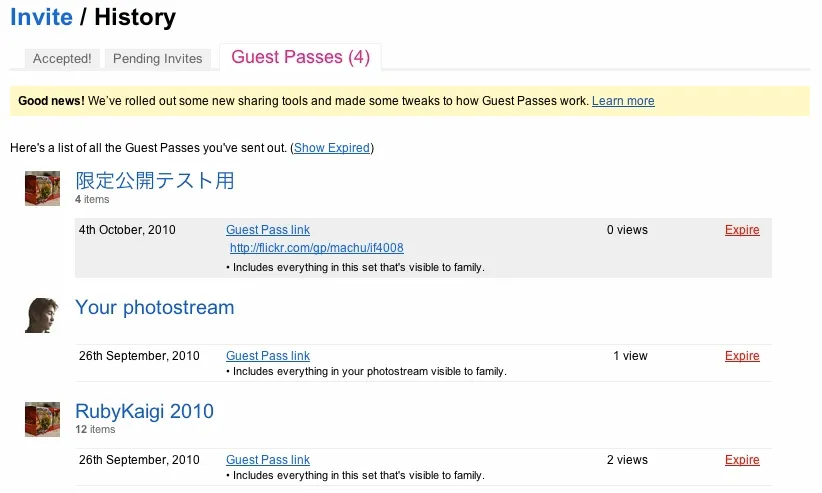Viewport: 822px width, 493px height.
Task: Switch to Pending Invites tab
Action: pyautogui.click(x=158, y=59)
